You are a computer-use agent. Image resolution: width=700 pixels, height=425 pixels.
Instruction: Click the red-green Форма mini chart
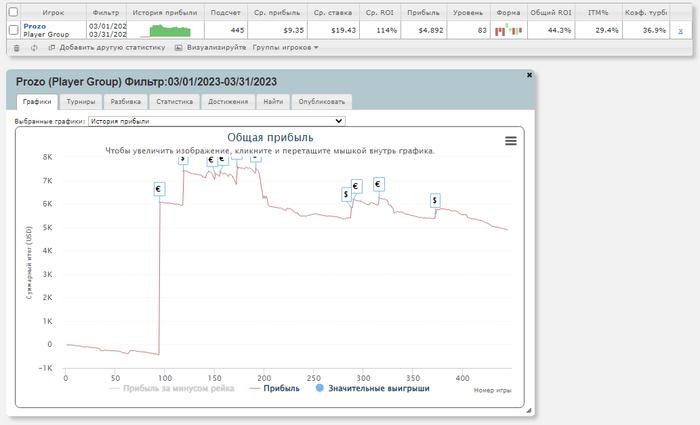[508, 30]
